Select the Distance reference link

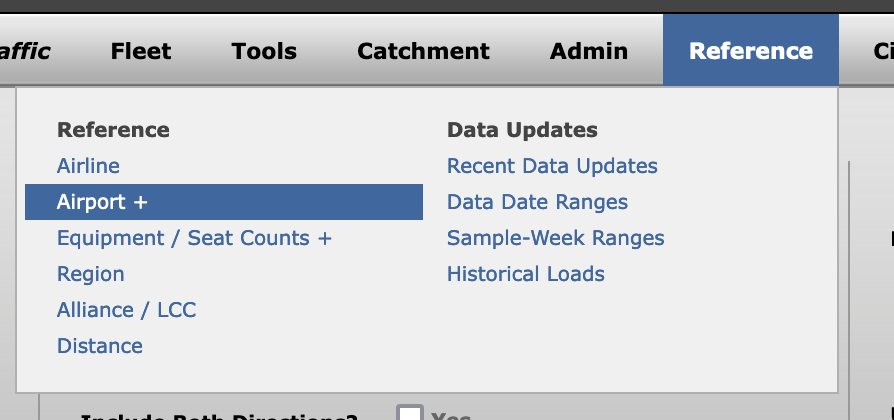pos(100,346)
